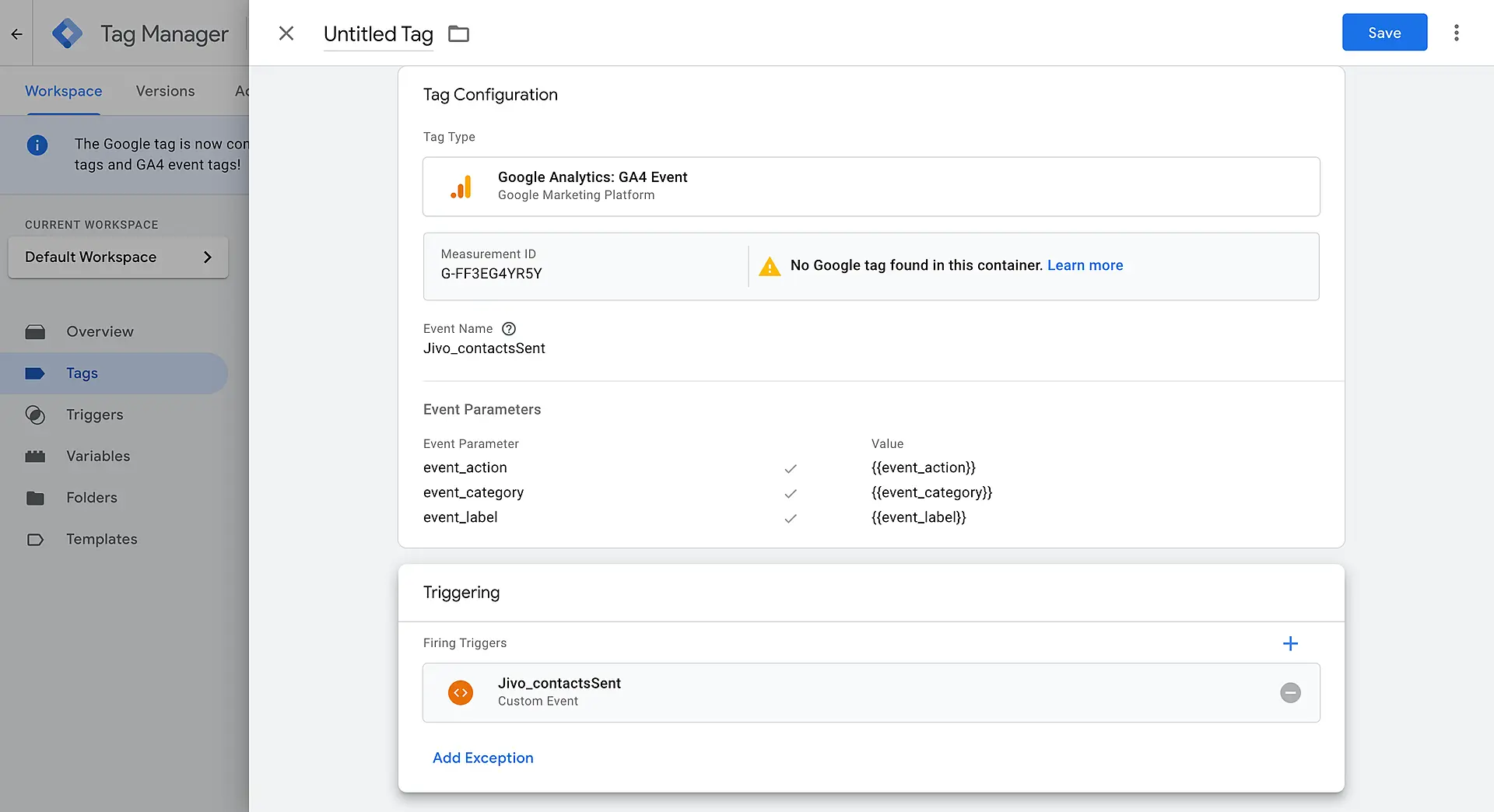Click Add Exception link
This screenshot has width=1494, height=812.
482,758
